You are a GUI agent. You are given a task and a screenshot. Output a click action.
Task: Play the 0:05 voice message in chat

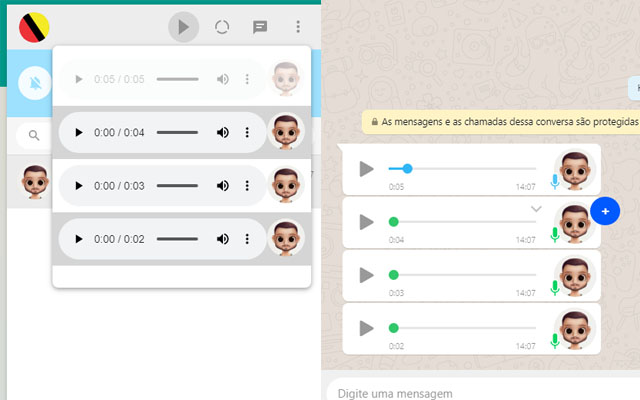click(367, 169)
